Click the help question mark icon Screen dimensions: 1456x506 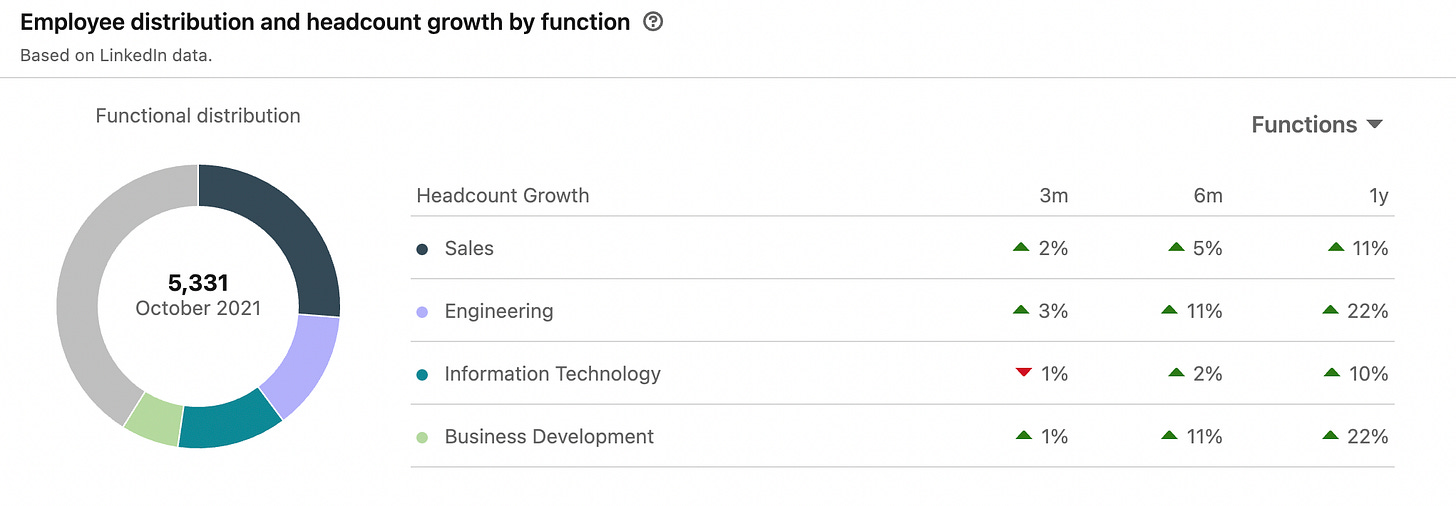pos(653,22)
